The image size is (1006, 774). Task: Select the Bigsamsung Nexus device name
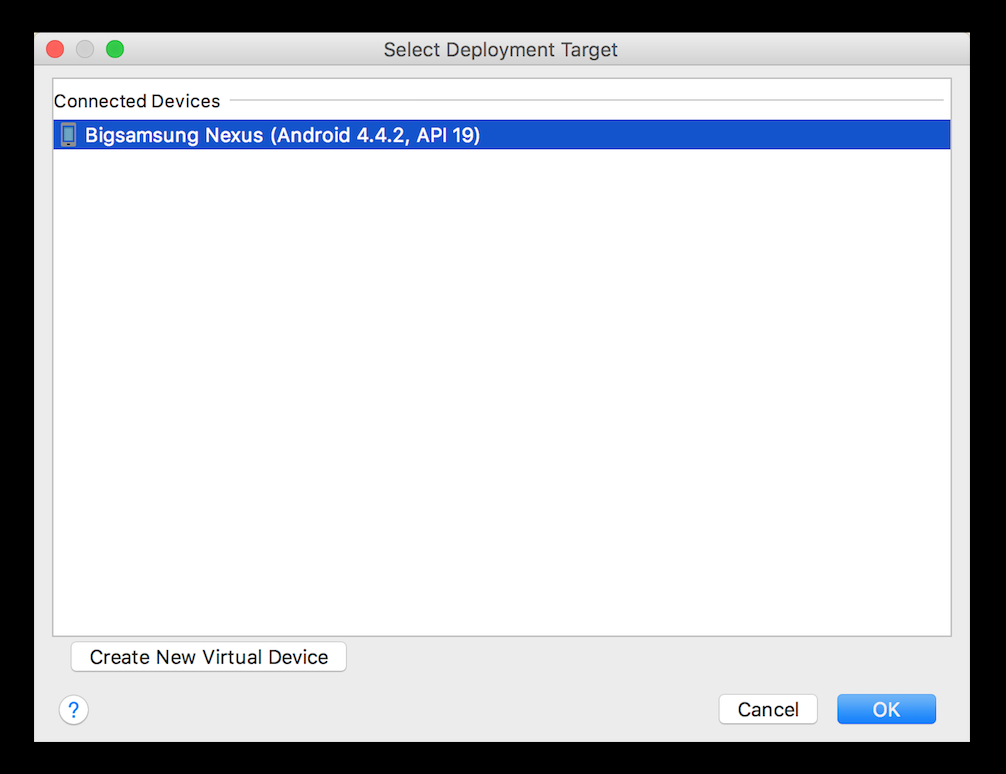[174, 135]
